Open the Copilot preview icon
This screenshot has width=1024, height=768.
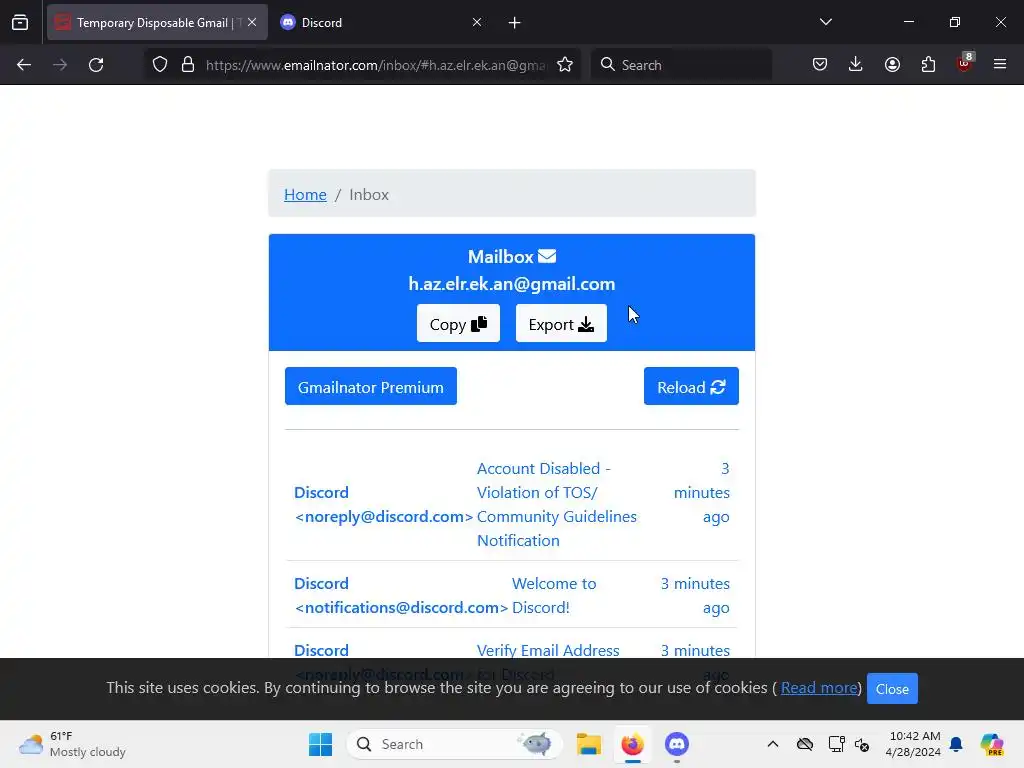tap(992, 744)
